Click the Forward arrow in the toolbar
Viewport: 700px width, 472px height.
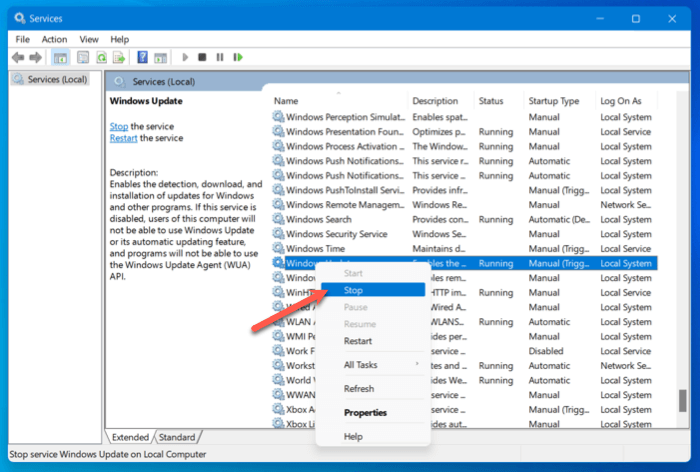(x=35, y=58)
